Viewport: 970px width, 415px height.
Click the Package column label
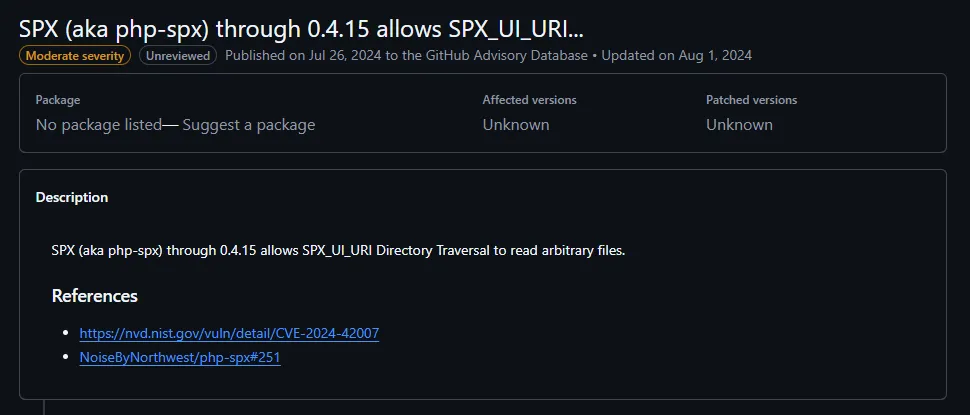coord(58,100)
